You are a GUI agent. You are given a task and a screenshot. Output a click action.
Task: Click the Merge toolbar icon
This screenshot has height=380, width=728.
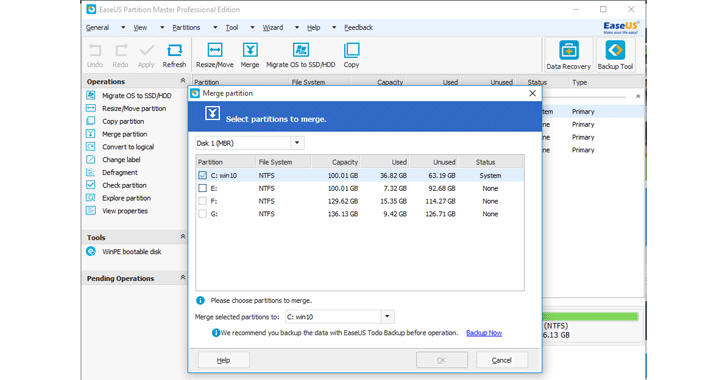coord(250,50)
